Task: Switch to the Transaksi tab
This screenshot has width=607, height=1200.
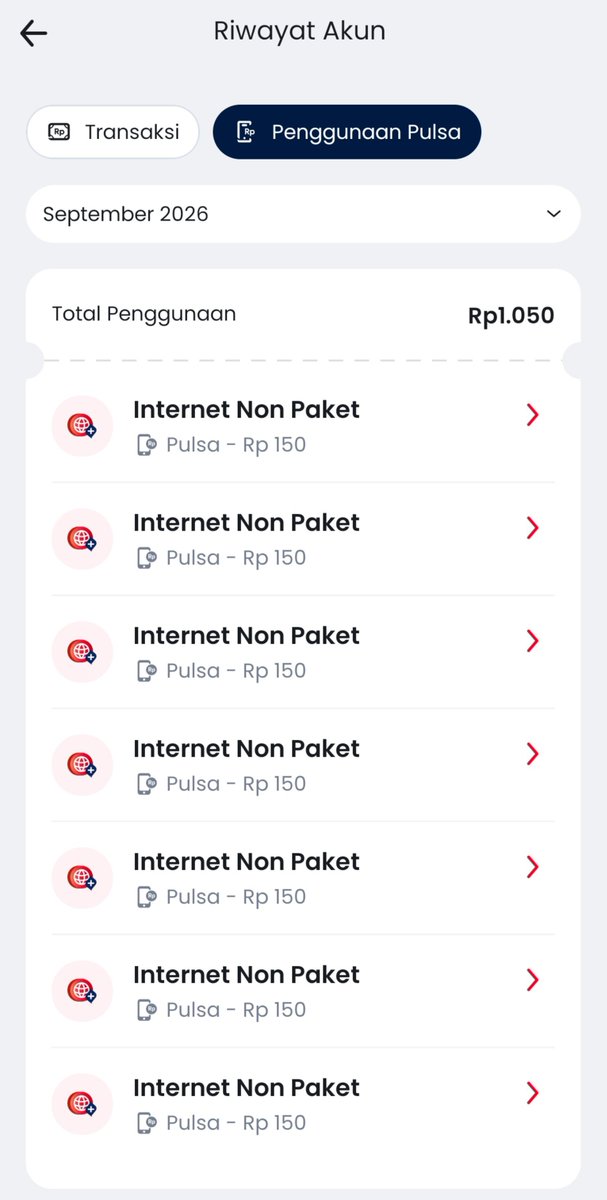Action: point(113,132)
